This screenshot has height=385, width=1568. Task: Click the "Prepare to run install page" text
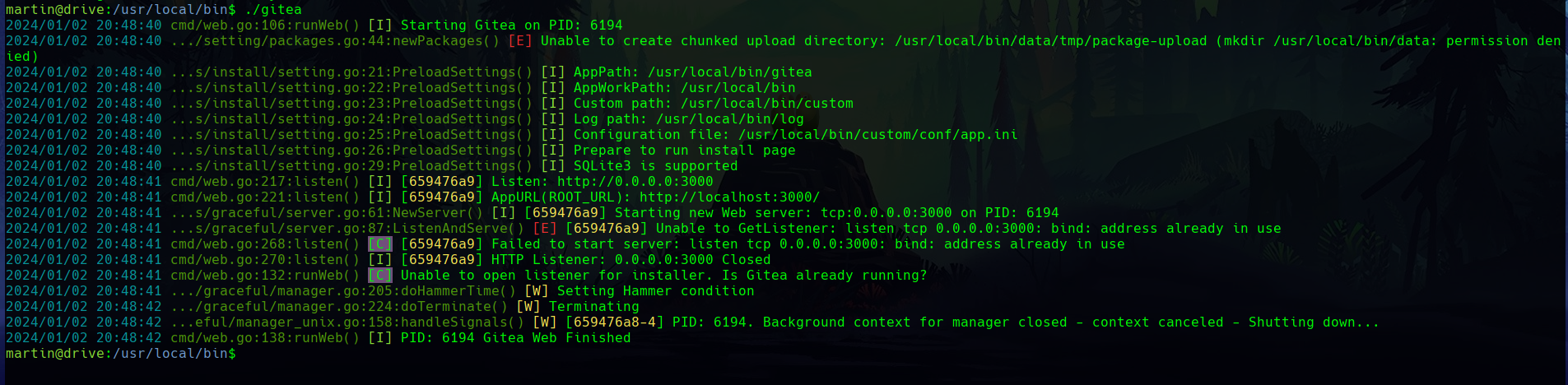coord(684,151)
